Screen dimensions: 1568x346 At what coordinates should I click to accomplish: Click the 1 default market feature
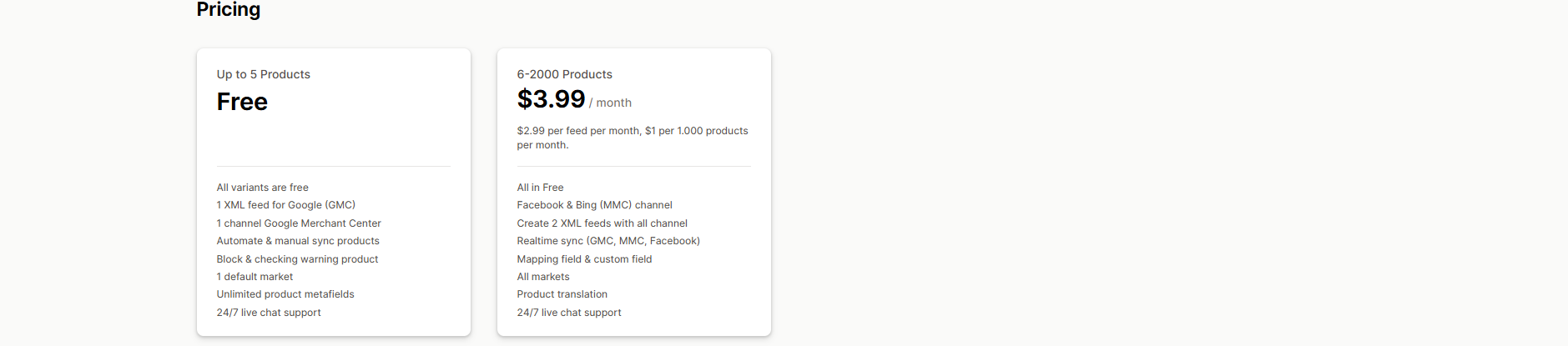tap(255, 277)
